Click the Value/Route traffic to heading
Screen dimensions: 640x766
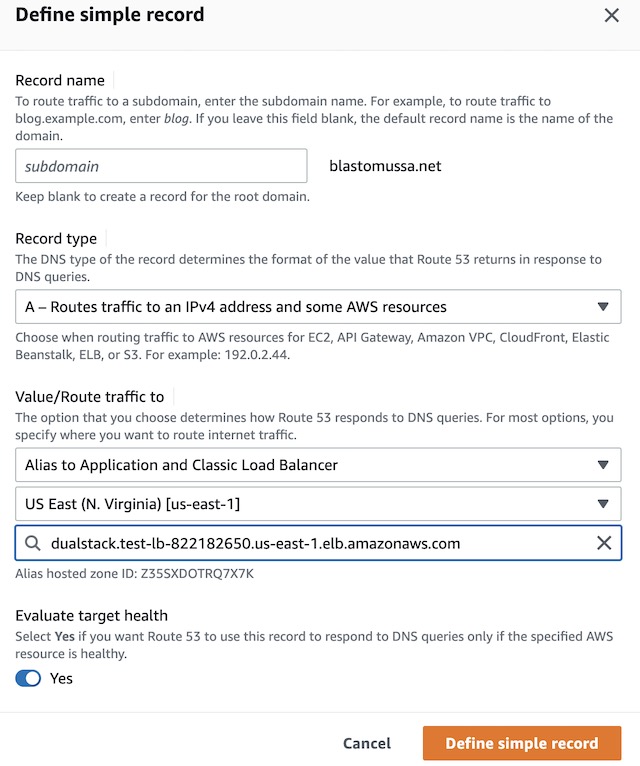[90, 397]
